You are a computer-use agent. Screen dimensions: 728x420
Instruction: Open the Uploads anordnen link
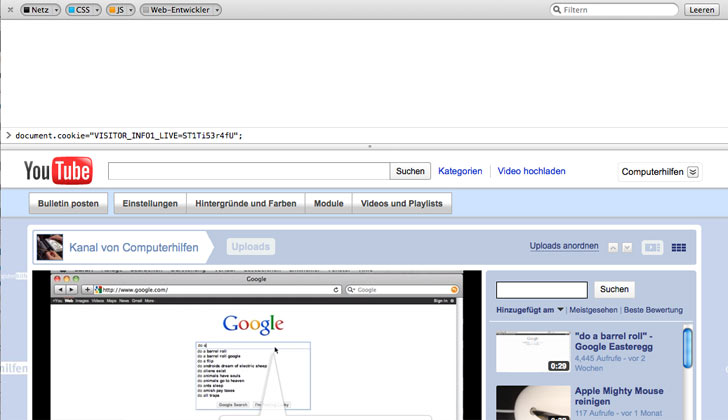[x=564, y=246]
